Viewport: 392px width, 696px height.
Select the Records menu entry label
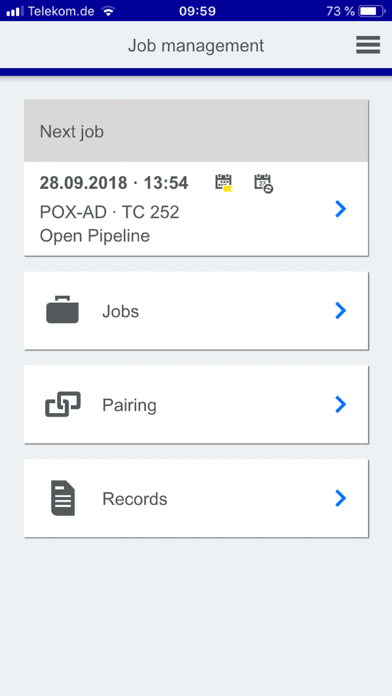135,499
